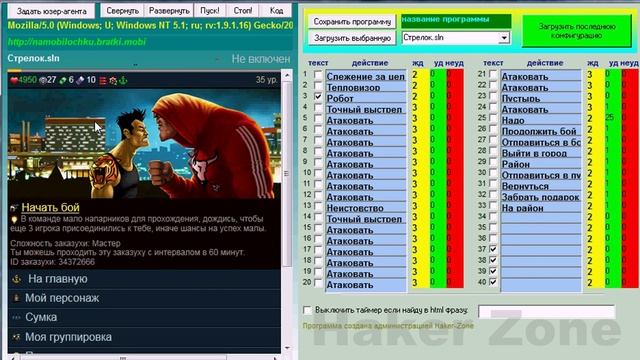Click the ID заказухи: 34372666 text
The height and width of the screenshot is (360, 640).
[53, 262]
